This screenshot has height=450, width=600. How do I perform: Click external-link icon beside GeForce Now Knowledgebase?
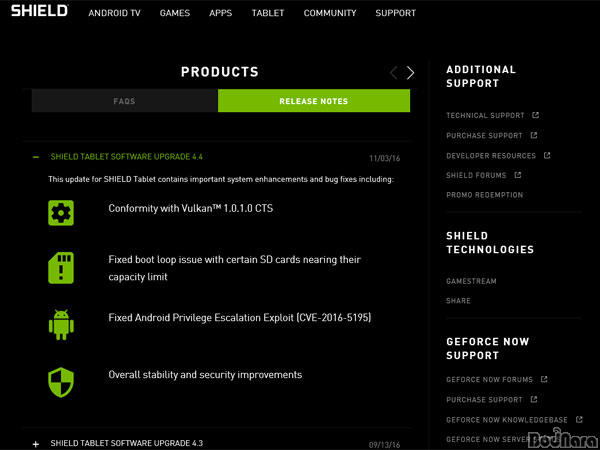coord(579,419)
